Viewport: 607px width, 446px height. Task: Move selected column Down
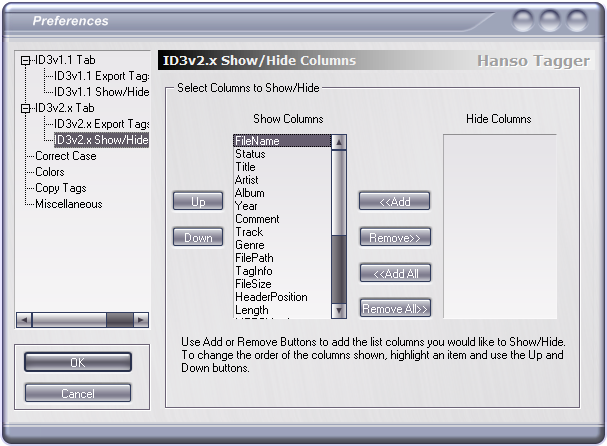point(198,237)
